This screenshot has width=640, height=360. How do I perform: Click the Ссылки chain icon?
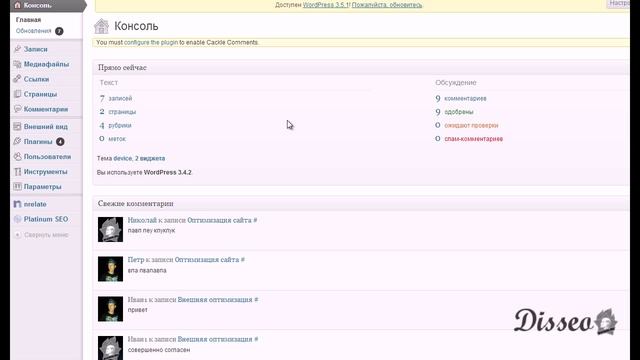pyautogui.click(x=17, y=79)
